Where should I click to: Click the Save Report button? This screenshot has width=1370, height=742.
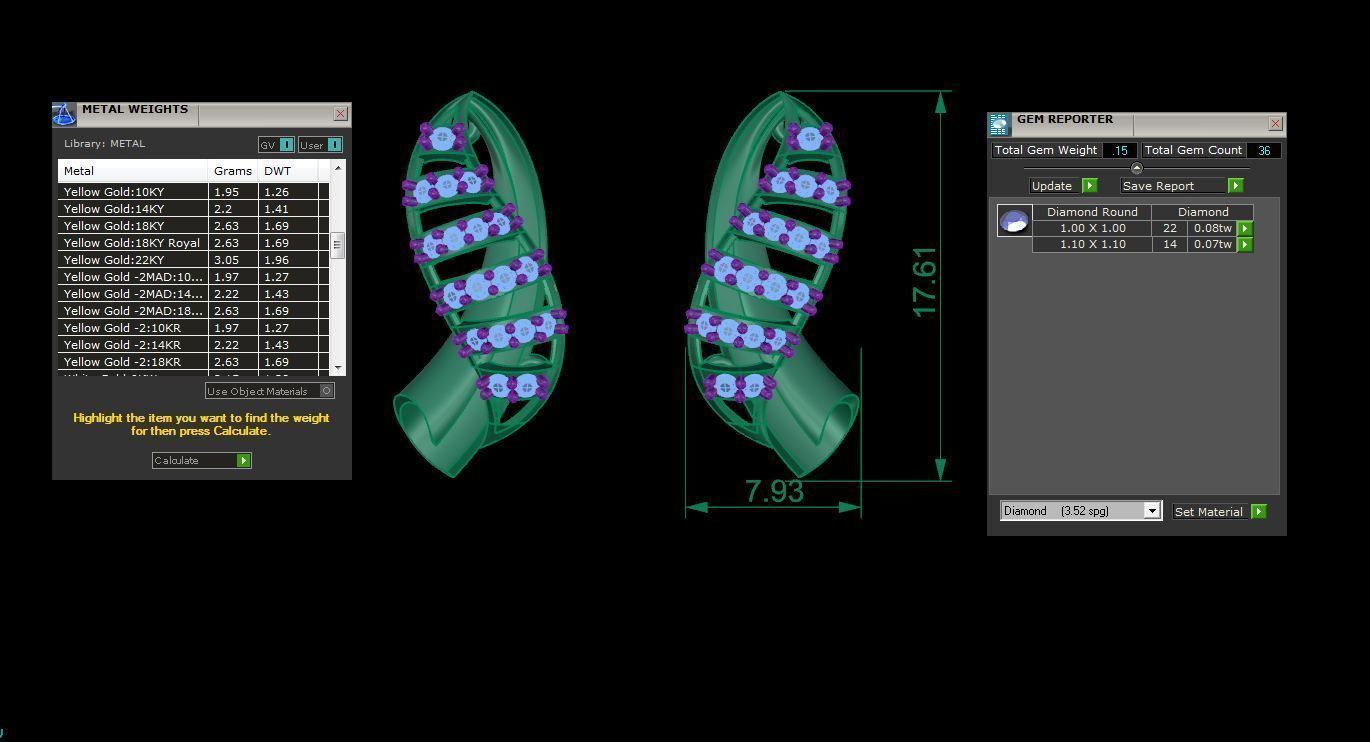(x=1181, y=185)
